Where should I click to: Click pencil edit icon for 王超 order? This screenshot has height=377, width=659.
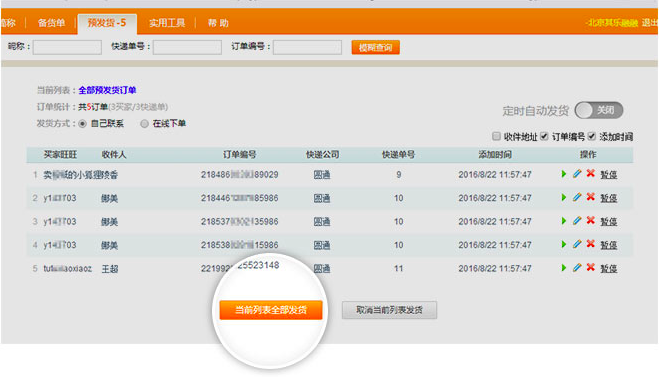coord(577,268)
